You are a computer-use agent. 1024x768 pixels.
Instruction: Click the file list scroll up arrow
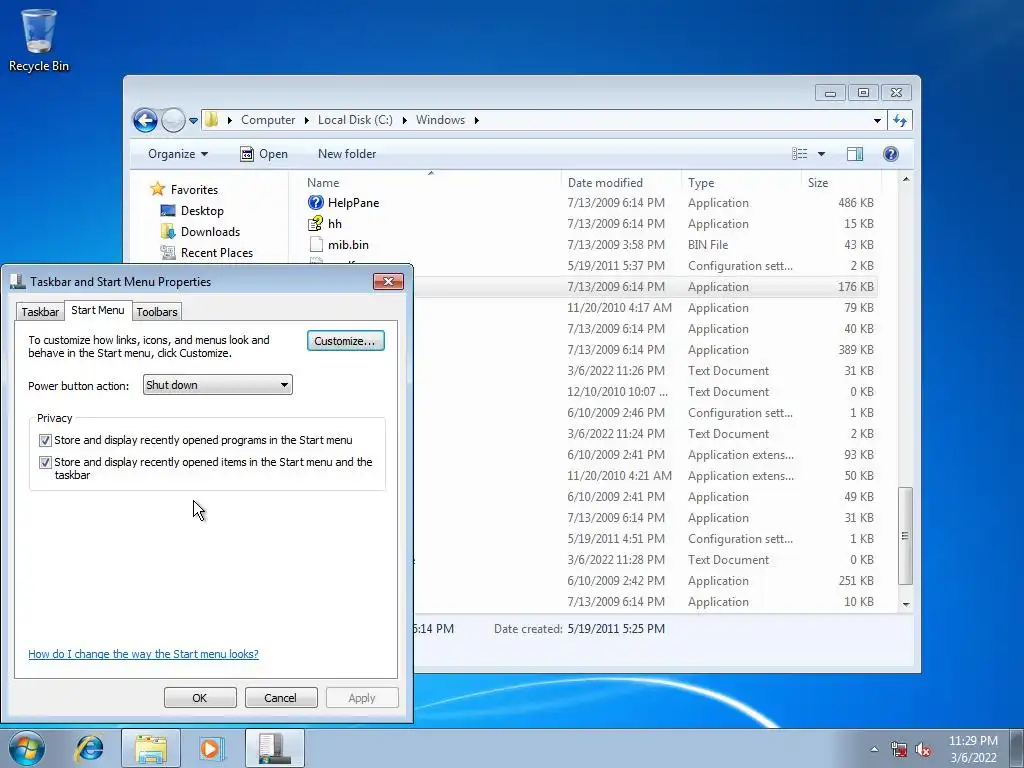pos(906,180)
